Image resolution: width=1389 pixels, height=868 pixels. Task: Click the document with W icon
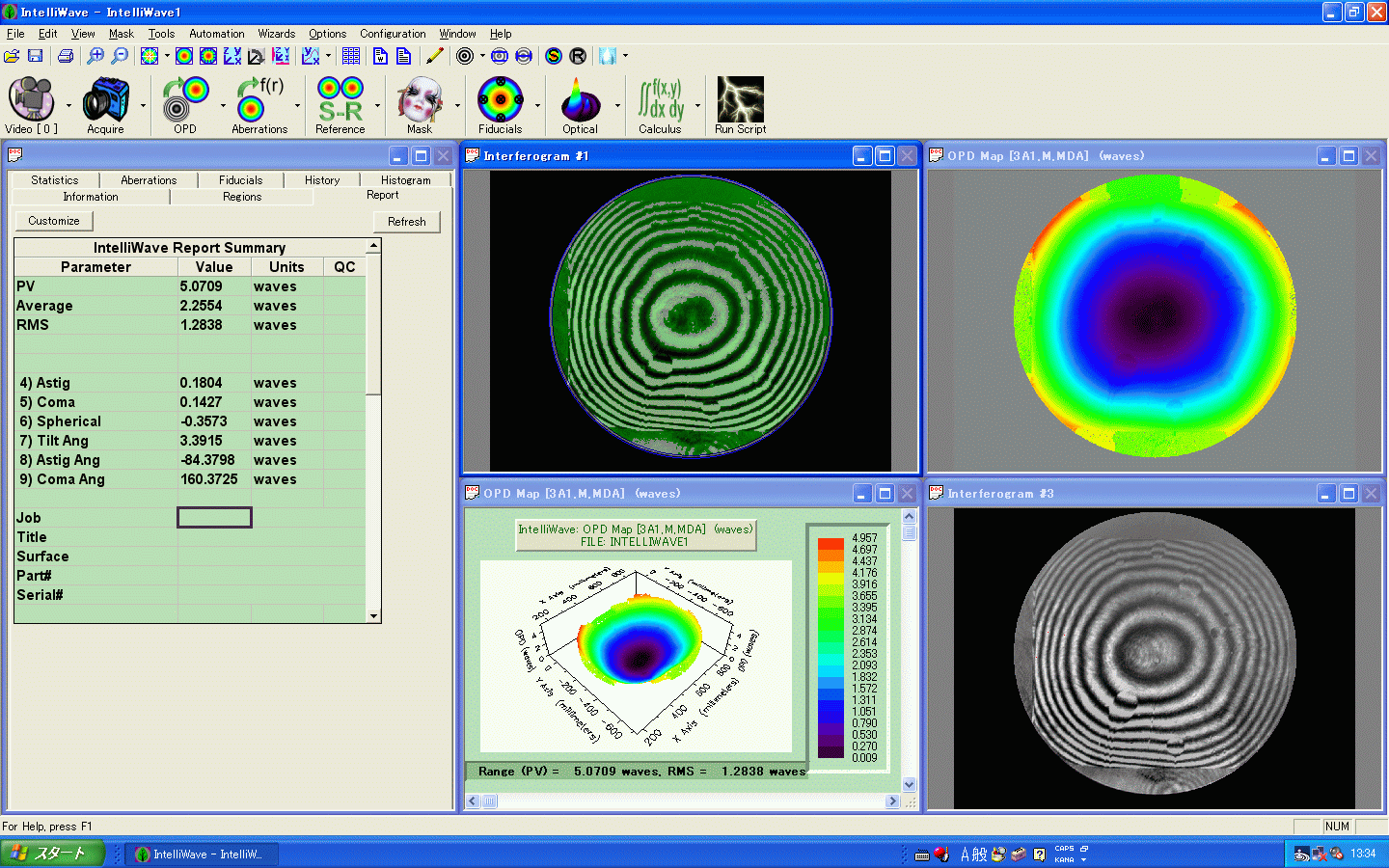pos(380,56)
